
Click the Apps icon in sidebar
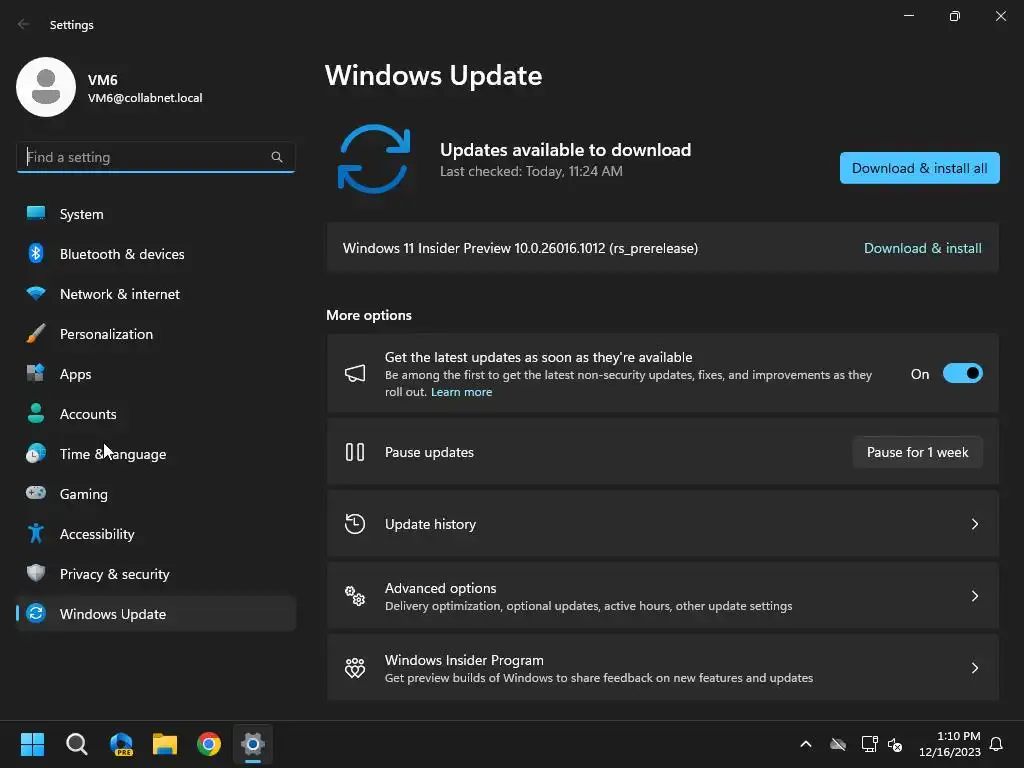[36, 373]
